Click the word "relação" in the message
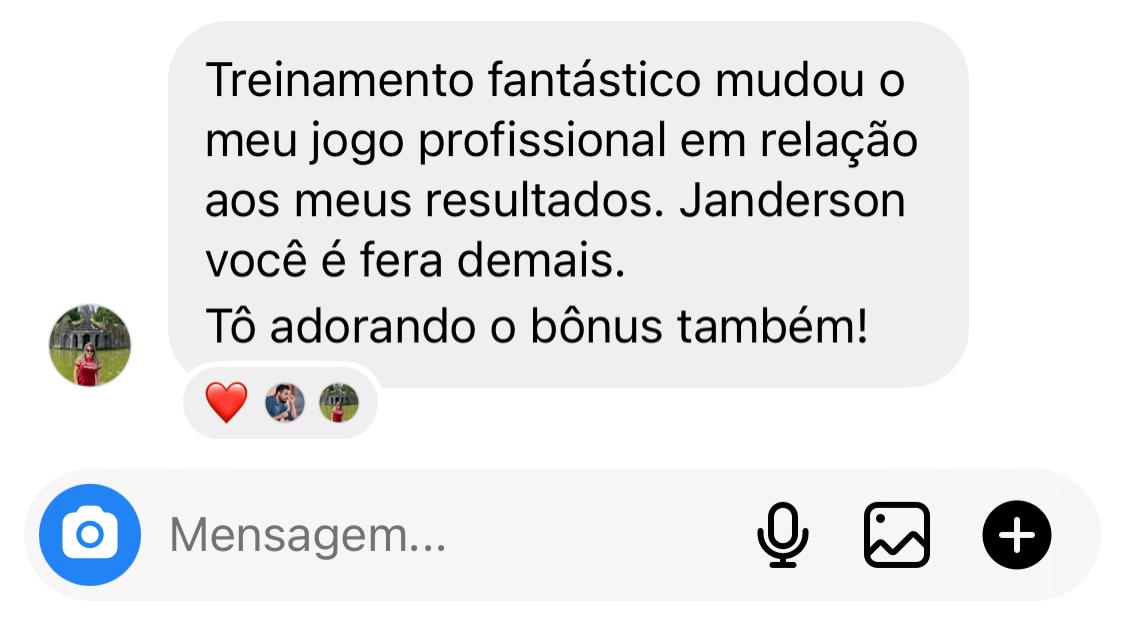1125x625 pixels. tap(839, 142)
